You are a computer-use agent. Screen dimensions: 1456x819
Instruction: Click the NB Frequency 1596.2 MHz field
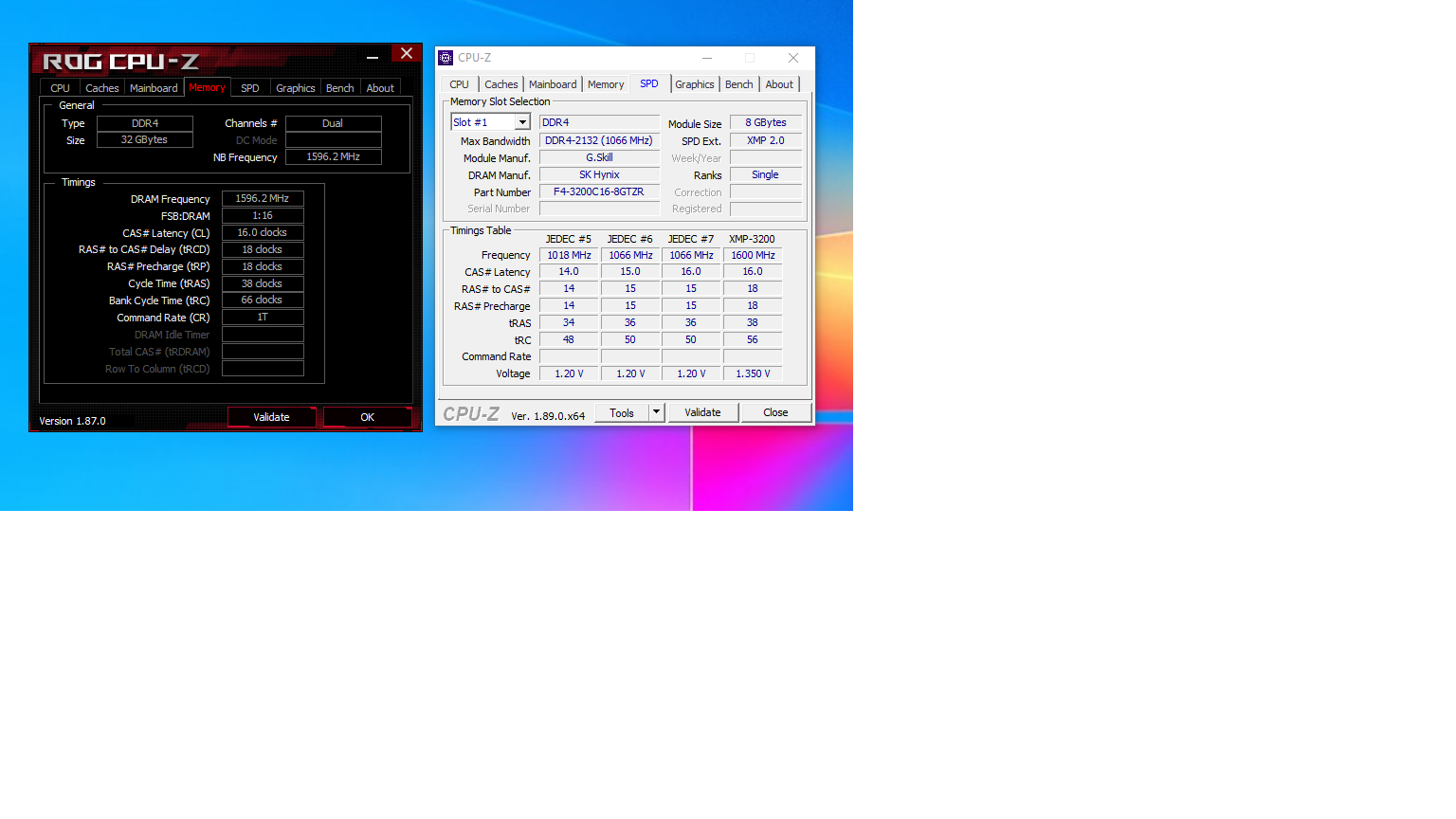pyautogui.click(x=333, y=156)
